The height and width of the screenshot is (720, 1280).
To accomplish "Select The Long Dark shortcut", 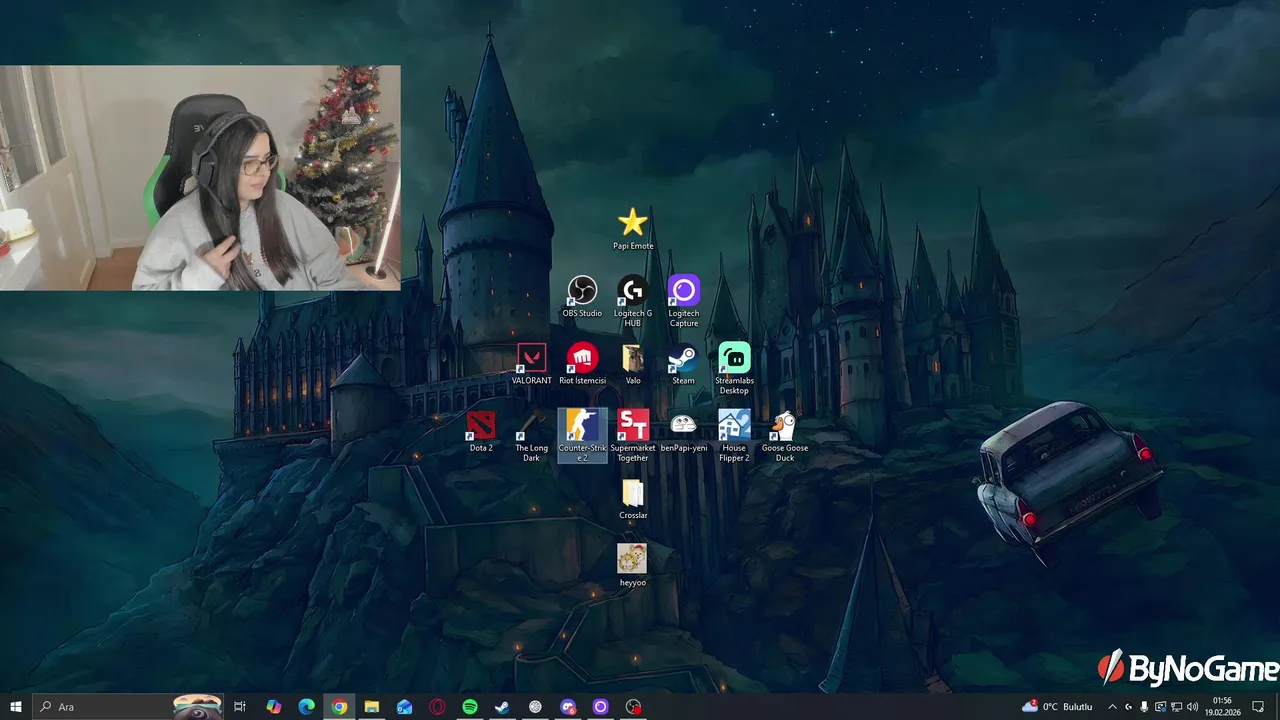I will [531, 435].
